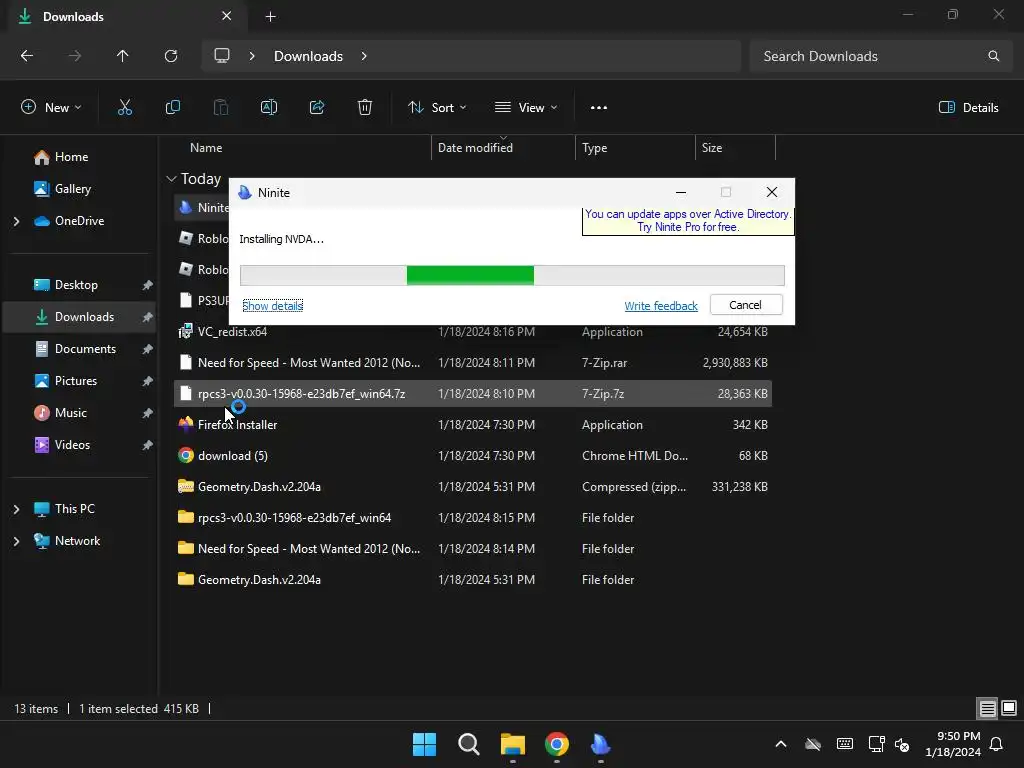Open taskbar Search
The image size is (1024, 768).
(x=469, y=744)
